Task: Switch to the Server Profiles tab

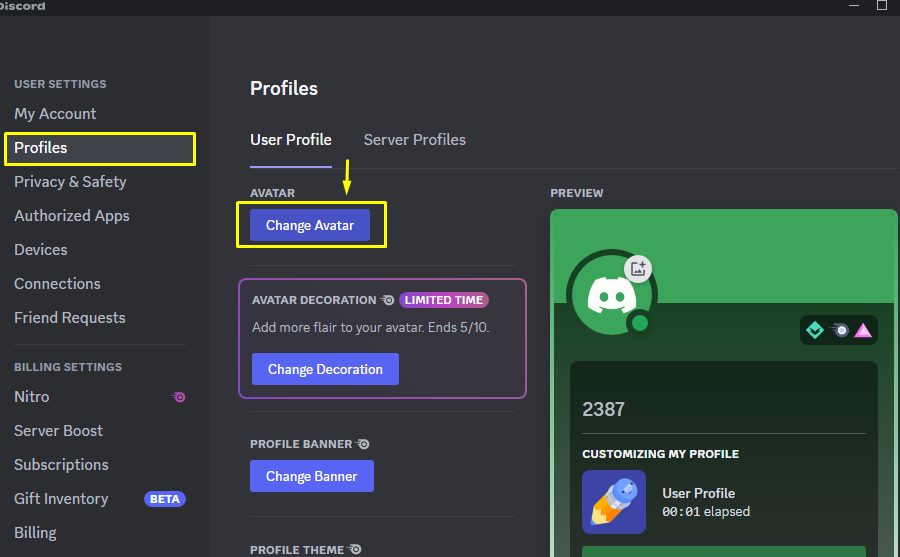Action: pyautogui.click(x=414, y=140)
